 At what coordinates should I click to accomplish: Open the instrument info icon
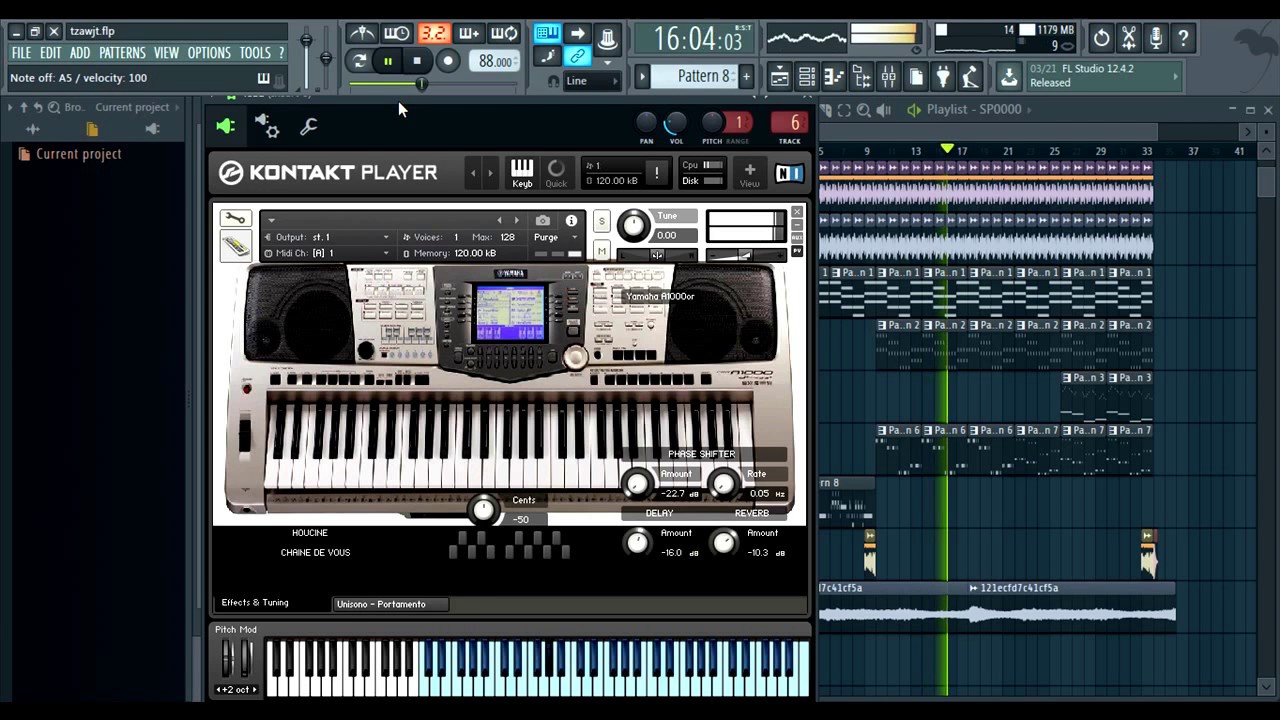tap(571, 220)
